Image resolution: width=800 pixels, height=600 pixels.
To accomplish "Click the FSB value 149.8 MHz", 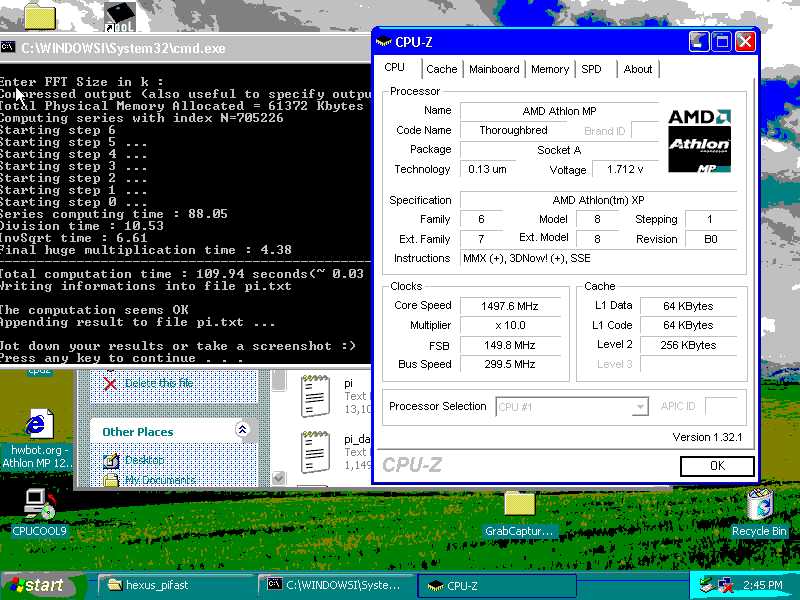I will (x=510, y=345).
